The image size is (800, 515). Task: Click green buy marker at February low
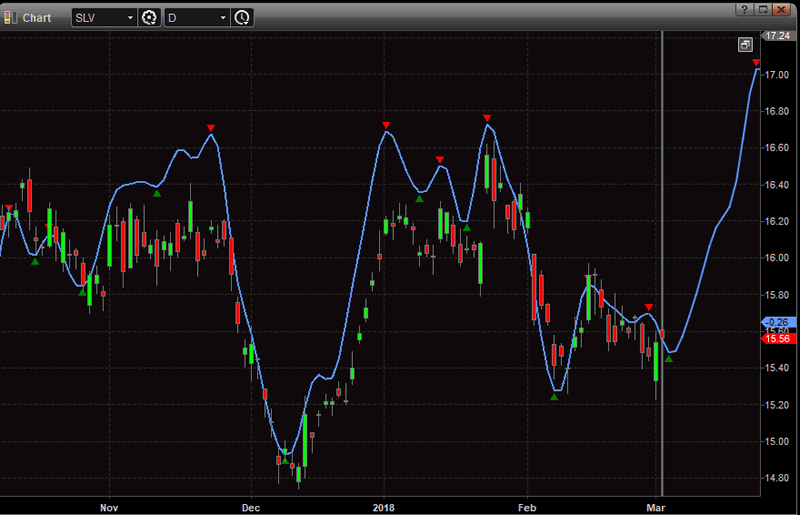[554, 396]
